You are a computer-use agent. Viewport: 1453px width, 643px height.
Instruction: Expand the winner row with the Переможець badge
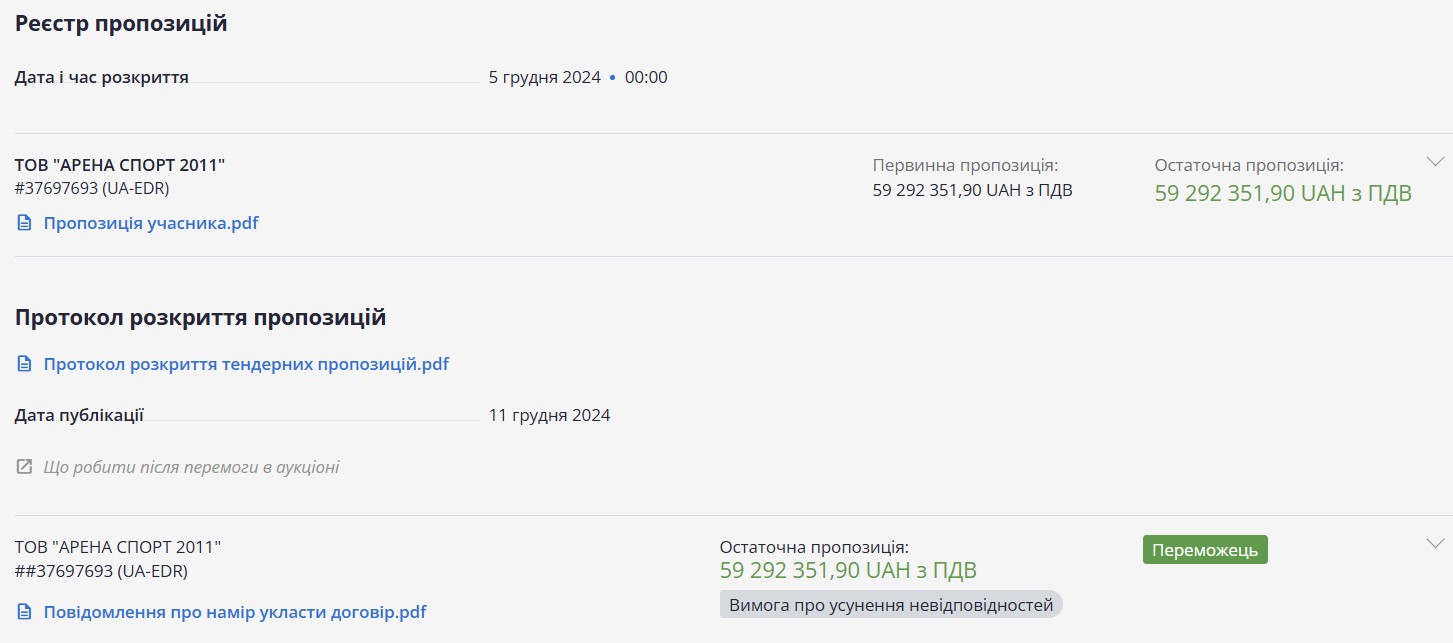click(x=1435, y=543)
